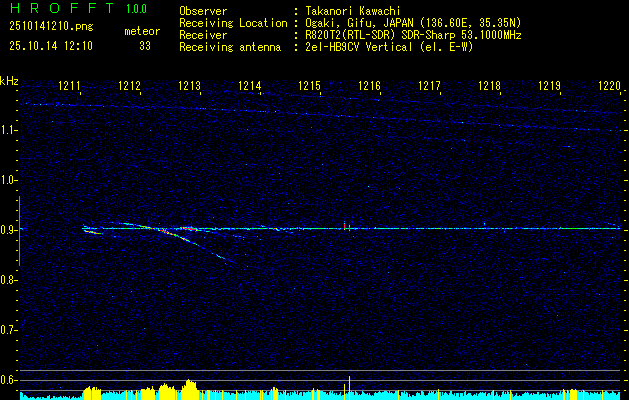Click the 0.9 kHz frequency label

(x=8, y=230)
